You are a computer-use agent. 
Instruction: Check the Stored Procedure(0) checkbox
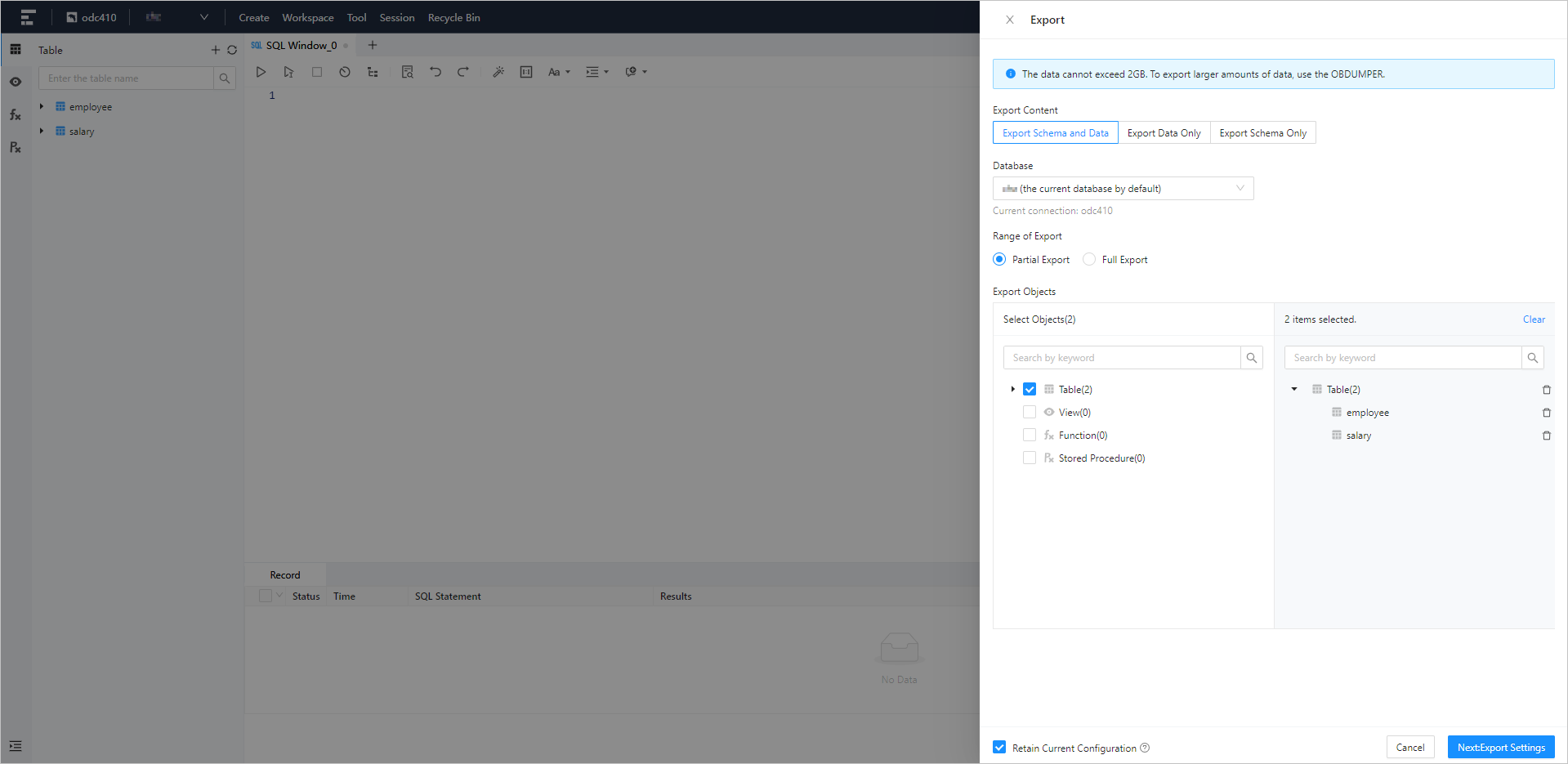click(x=1030, y=458)
